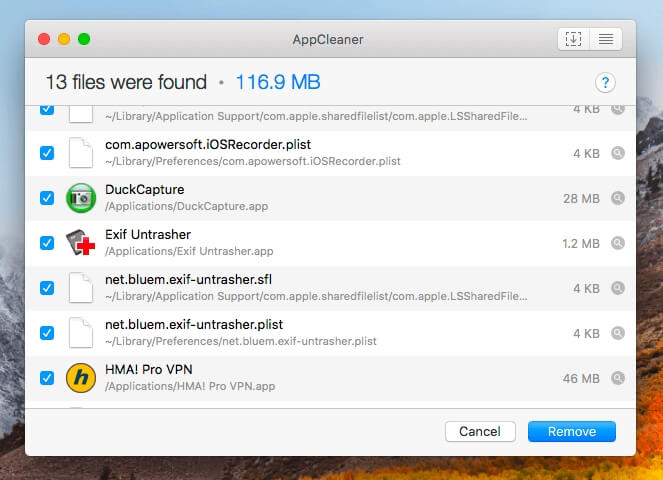Click the DuckCapture camera app icon

click(80, 198)
